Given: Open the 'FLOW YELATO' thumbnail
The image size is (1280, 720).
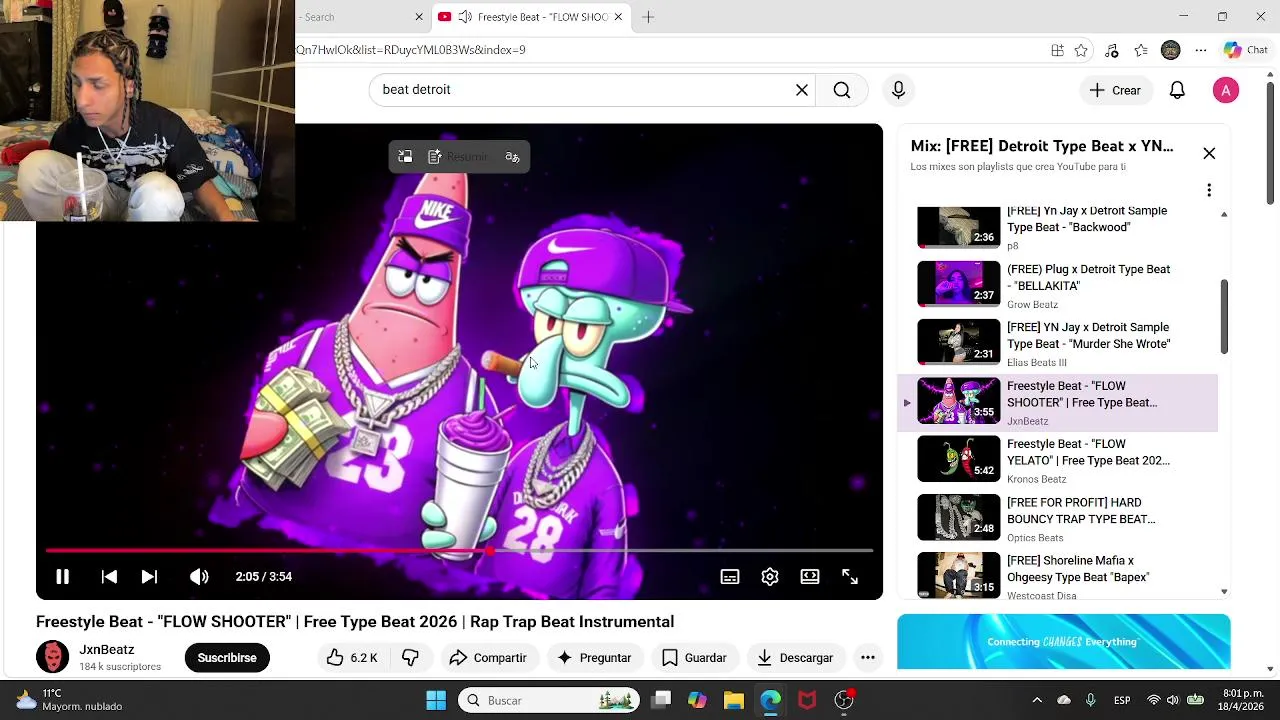Looking at the screenshot, I should coord(959,459).
